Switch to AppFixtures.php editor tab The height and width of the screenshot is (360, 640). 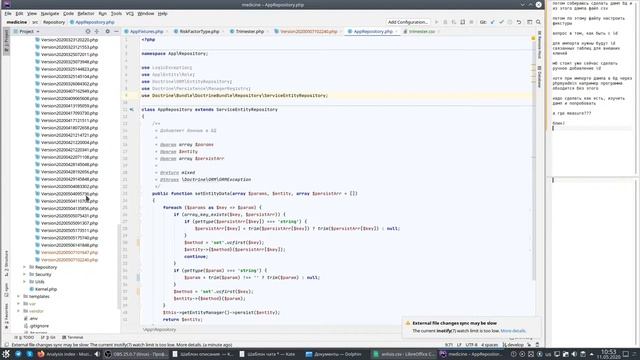coord(146,31)
